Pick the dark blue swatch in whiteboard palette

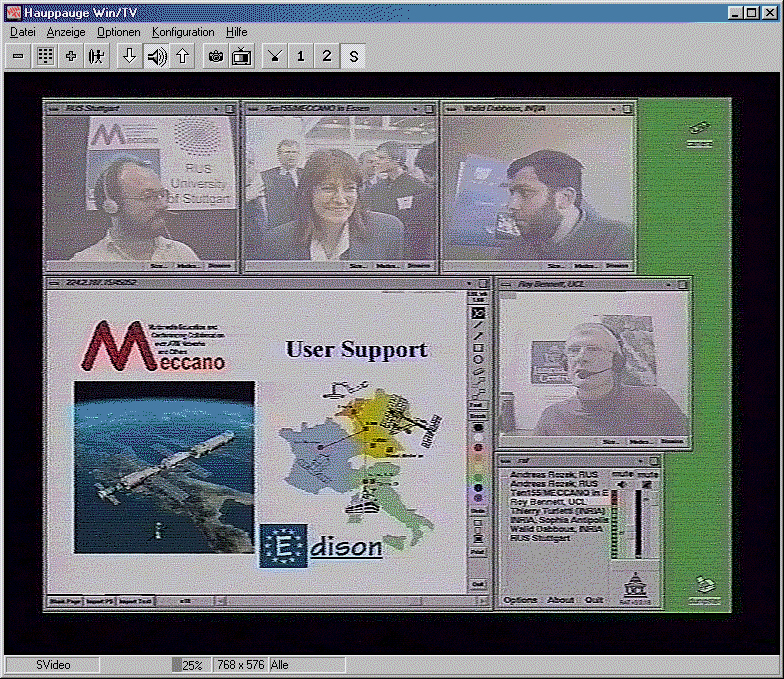pos(478,488)
